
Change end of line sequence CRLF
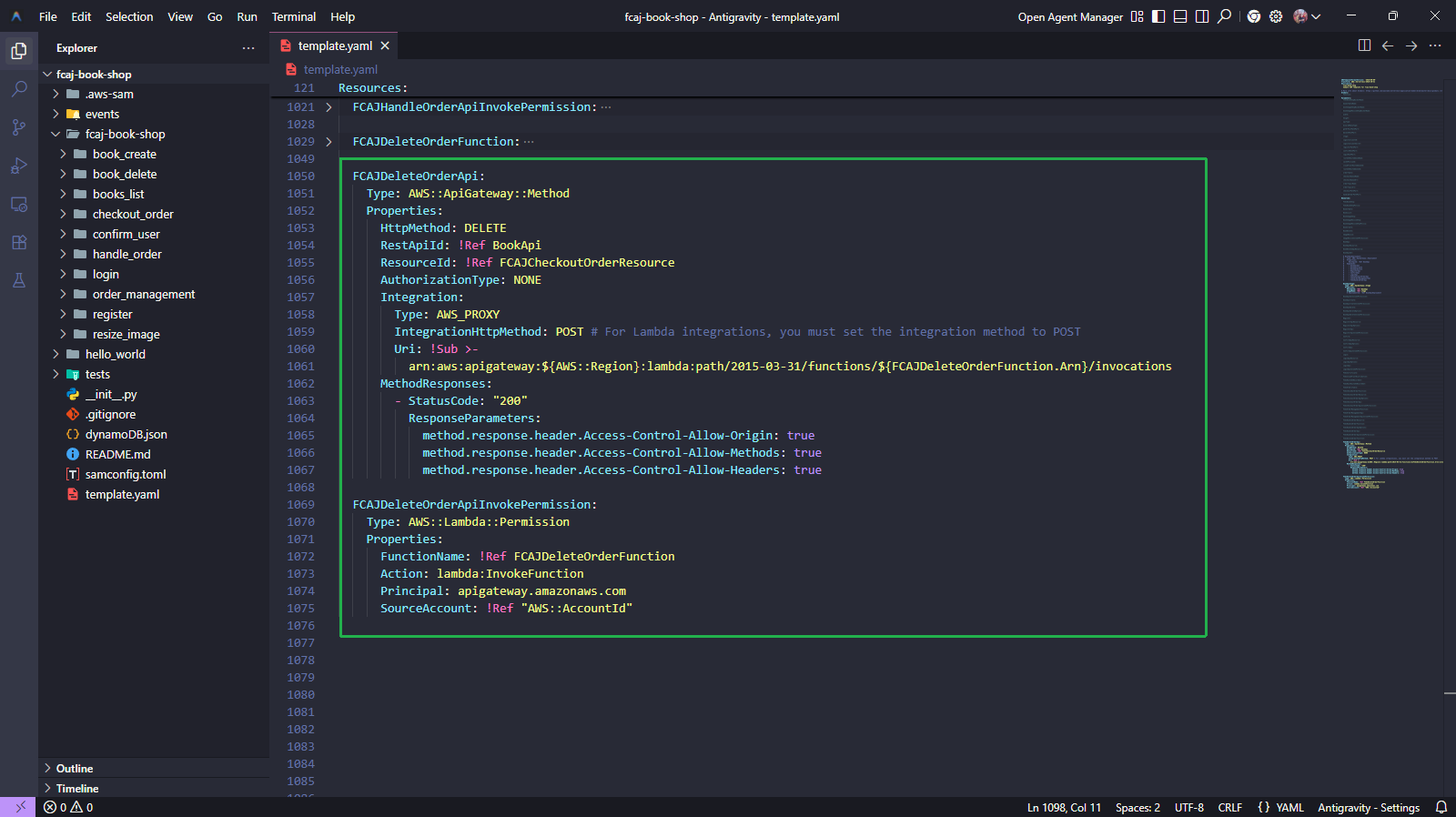(x=1229, y=808)
